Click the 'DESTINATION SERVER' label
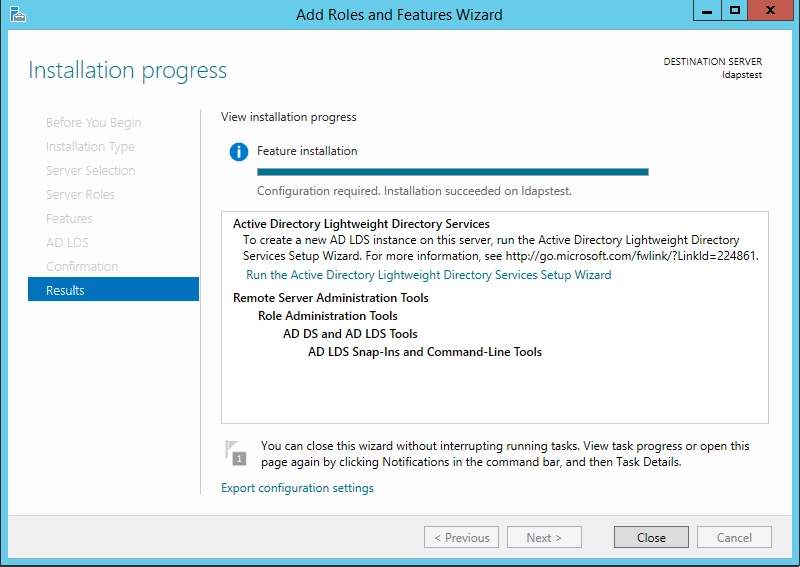 click(713, 62)
